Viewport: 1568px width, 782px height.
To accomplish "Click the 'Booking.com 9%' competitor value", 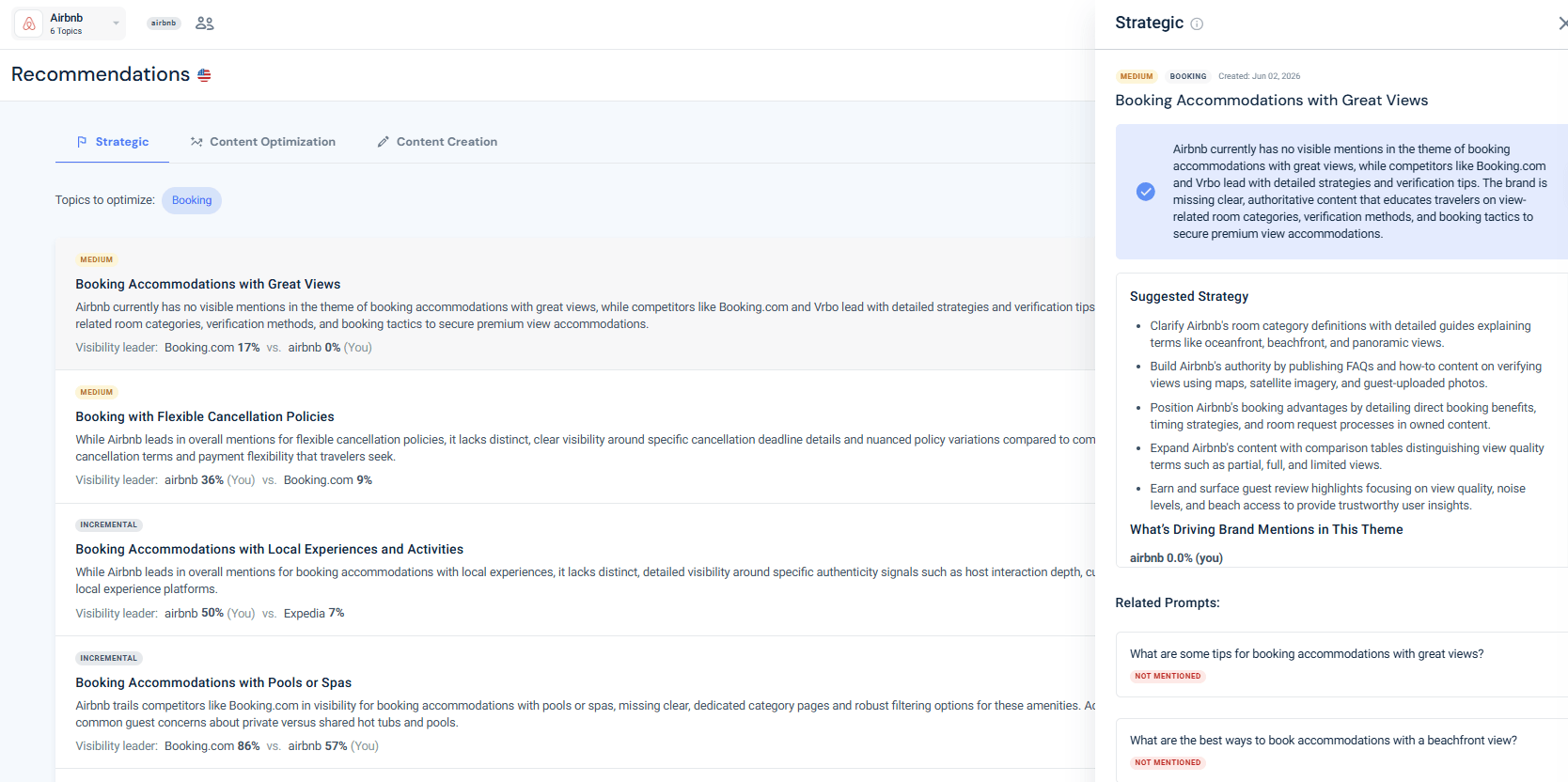I will 328,480.
